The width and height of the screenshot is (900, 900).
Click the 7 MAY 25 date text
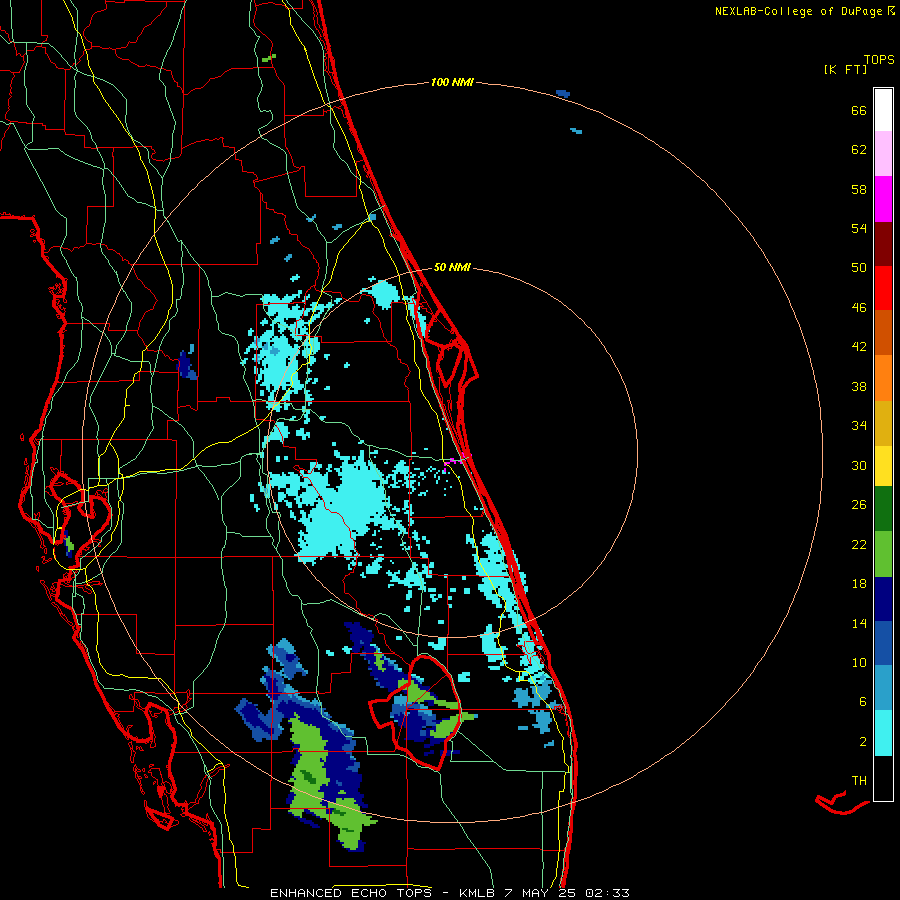[x=540, y=893]
